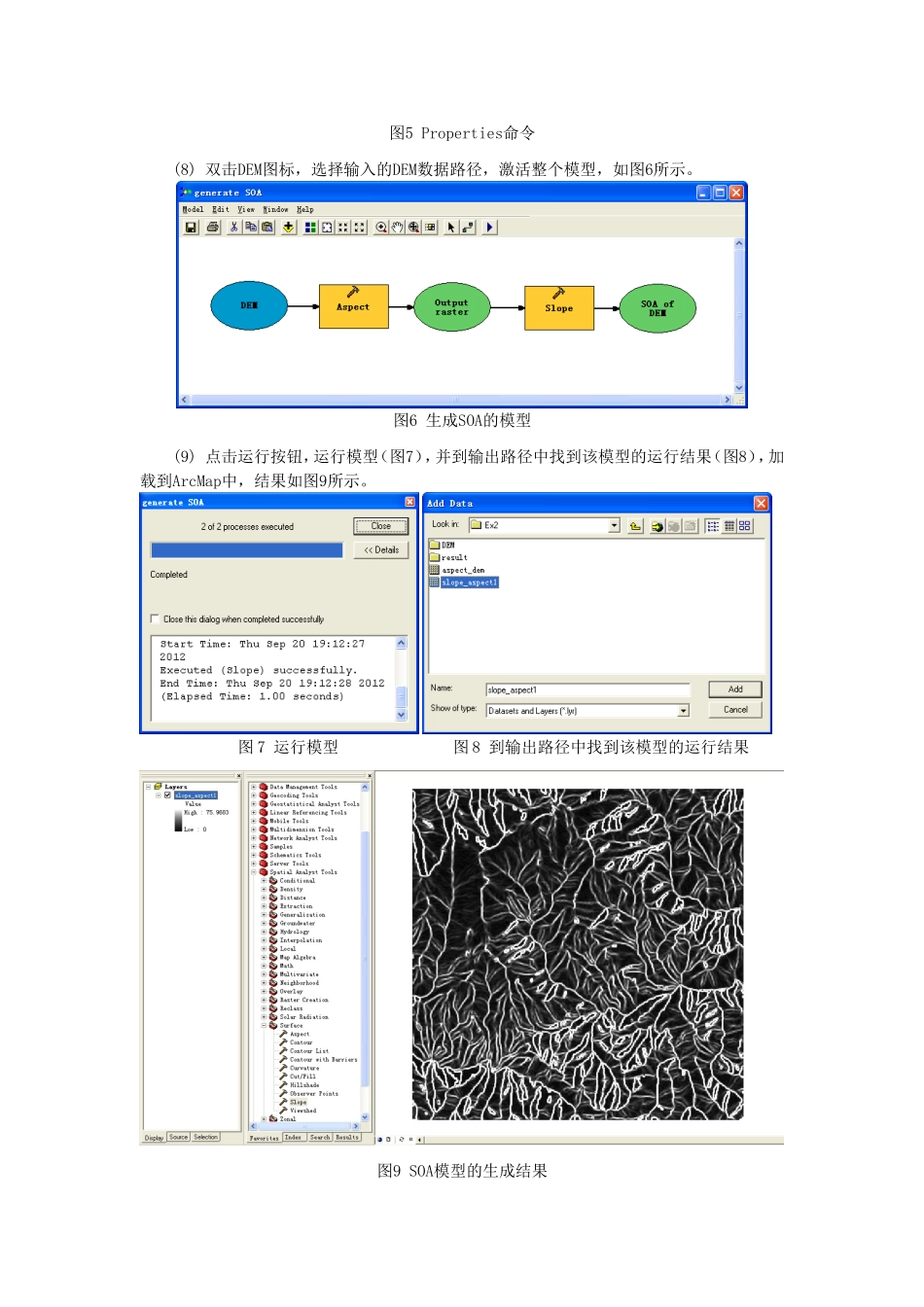Viewport: 924px width, 1307px height.
Task: Click the Save icon in ModelBuilder toolbar
Action: pyautogui.click(x=192, y=228)
